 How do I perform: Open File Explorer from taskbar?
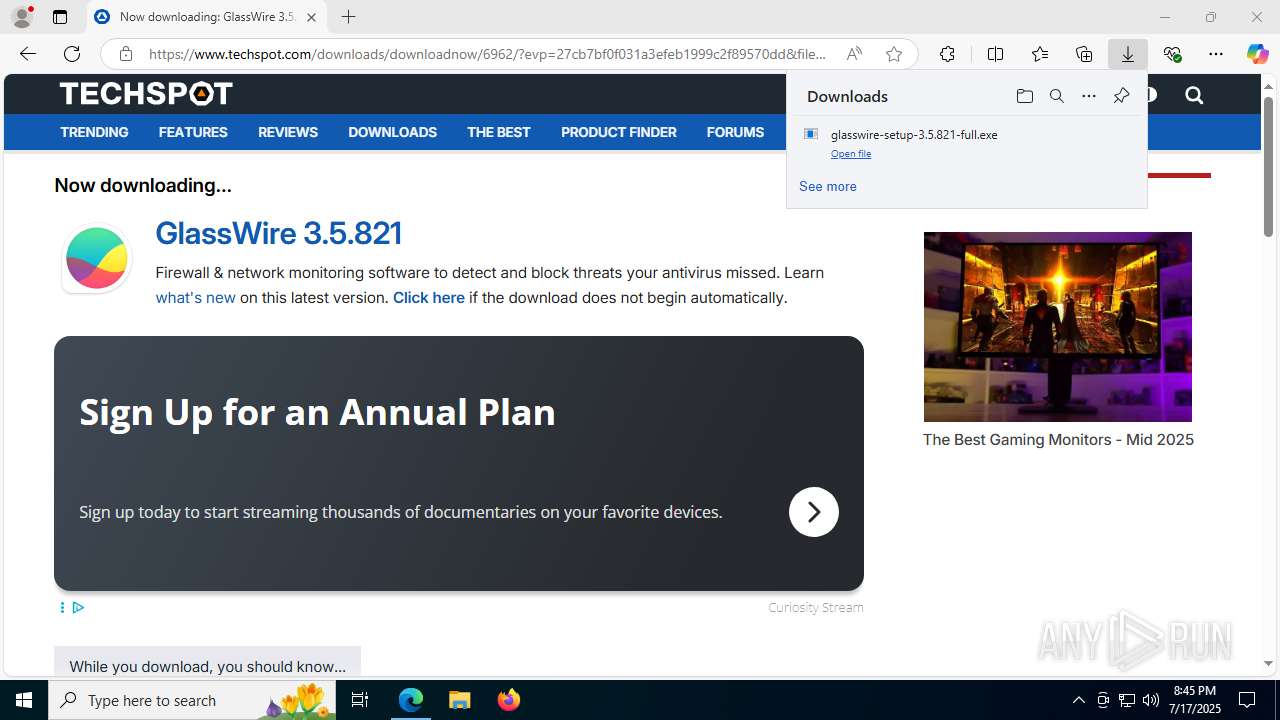[x=460, y=700]
